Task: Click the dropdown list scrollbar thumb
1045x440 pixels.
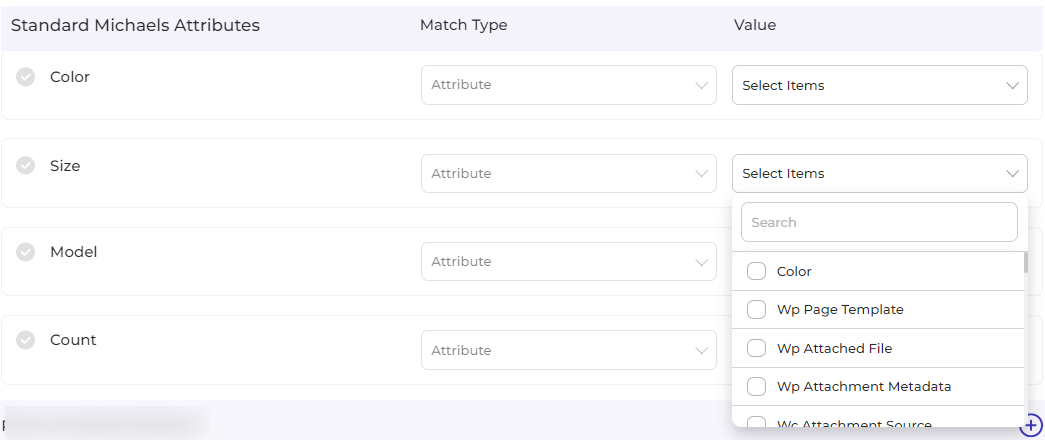Action: [1024, 262]
